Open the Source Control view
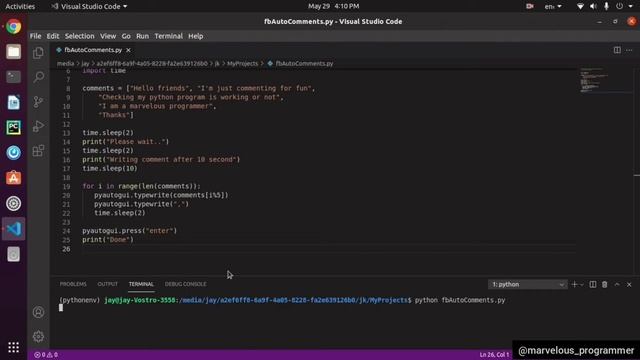Viewport: 640px width, 360px height. (x=38, y=101)
